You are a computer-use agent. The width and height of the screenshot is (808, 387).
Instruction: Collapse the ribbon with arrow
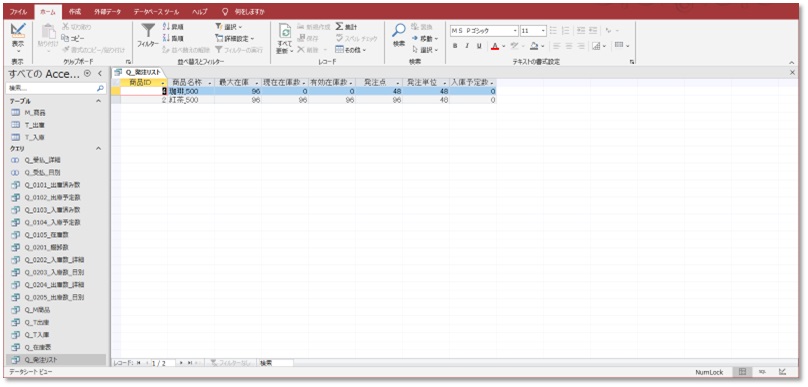792,62
